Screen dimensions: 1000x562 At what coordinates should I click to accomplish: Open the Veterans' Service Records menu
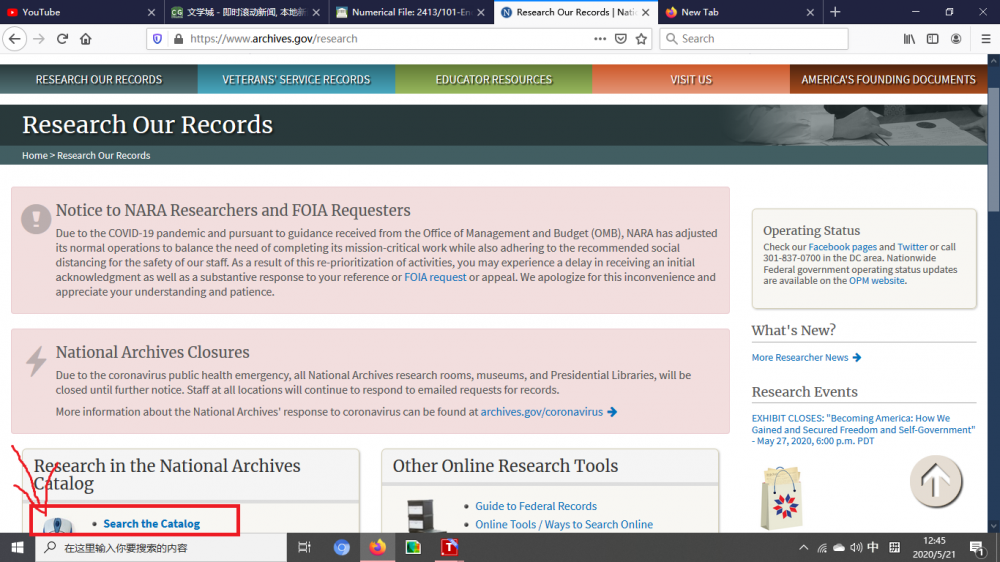296,79
